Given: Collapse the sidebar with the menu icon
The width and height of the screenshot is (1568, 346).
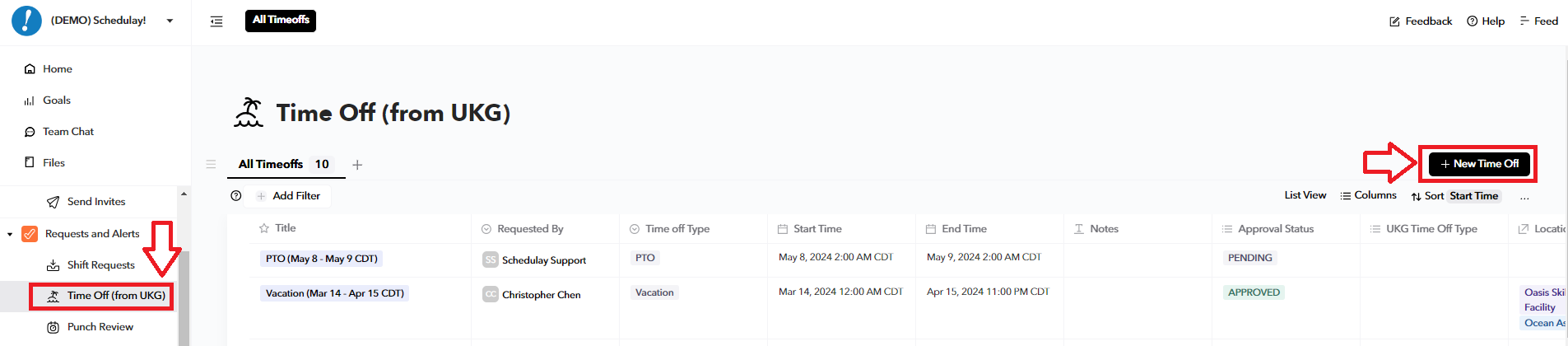Looking at the screenshot, I should 216,21.
